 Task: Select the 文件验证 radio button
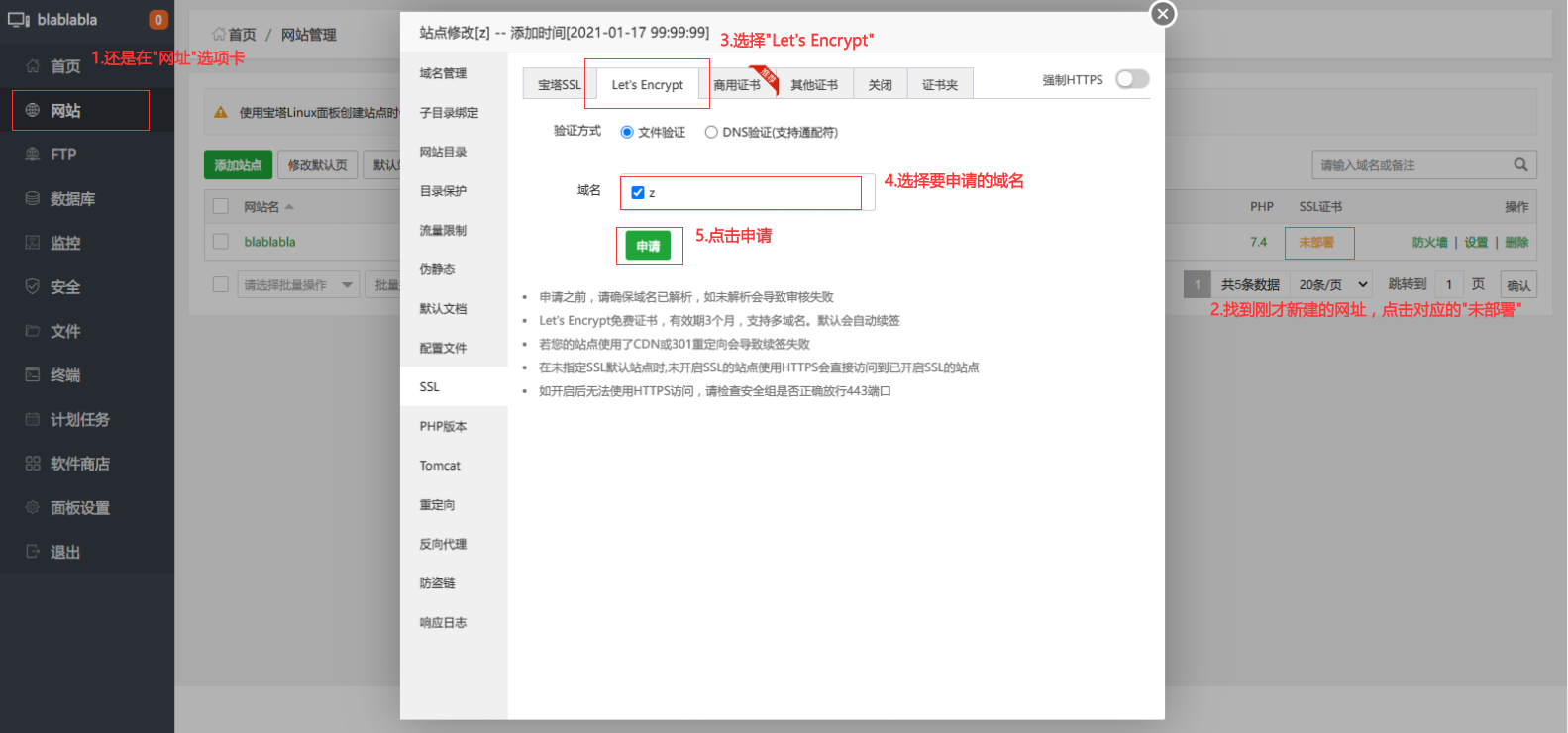[x=627, y=132]
